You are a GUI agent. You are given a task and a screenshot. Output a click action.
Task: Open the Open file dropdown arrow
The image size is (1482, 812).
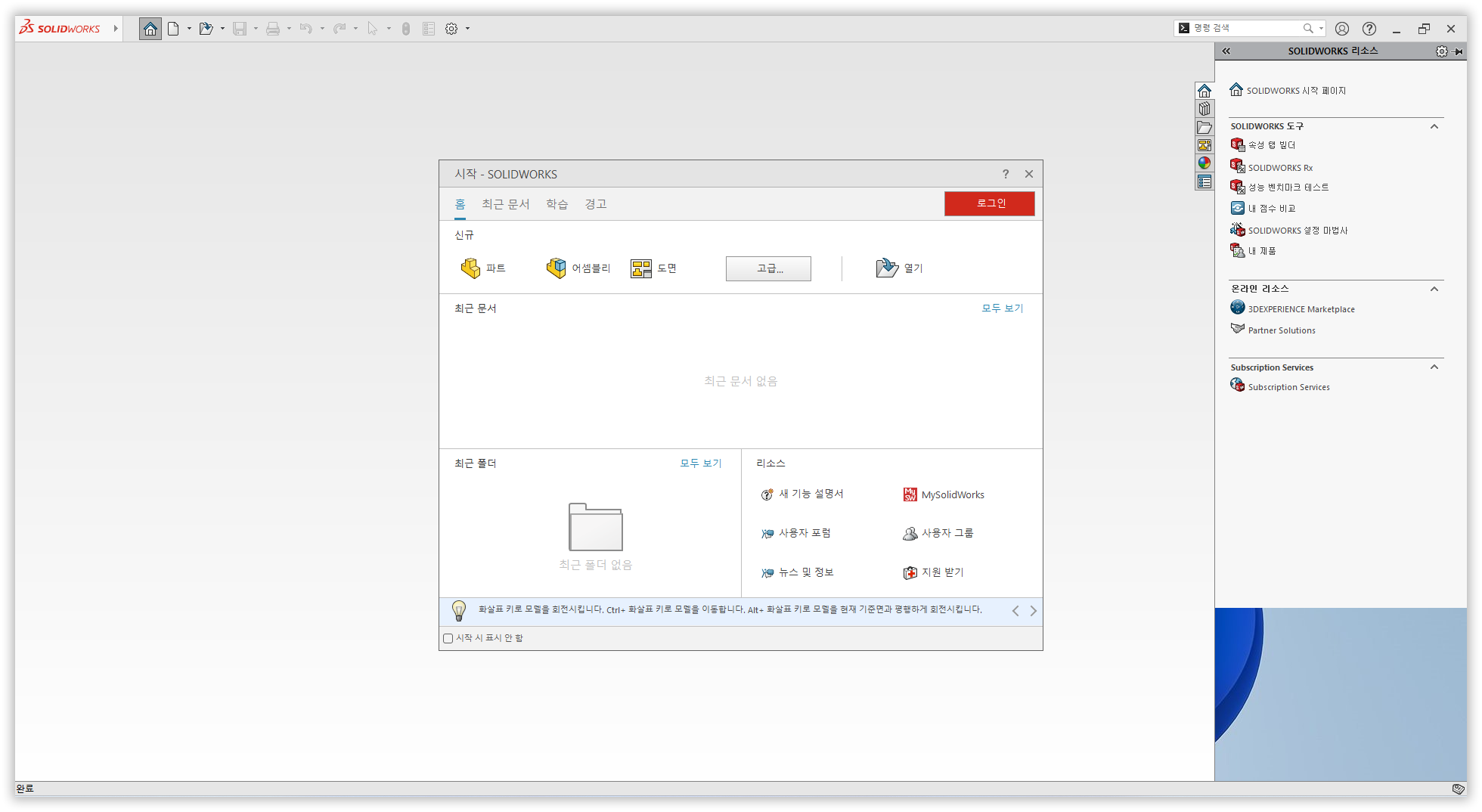click(x=222, y=29)
